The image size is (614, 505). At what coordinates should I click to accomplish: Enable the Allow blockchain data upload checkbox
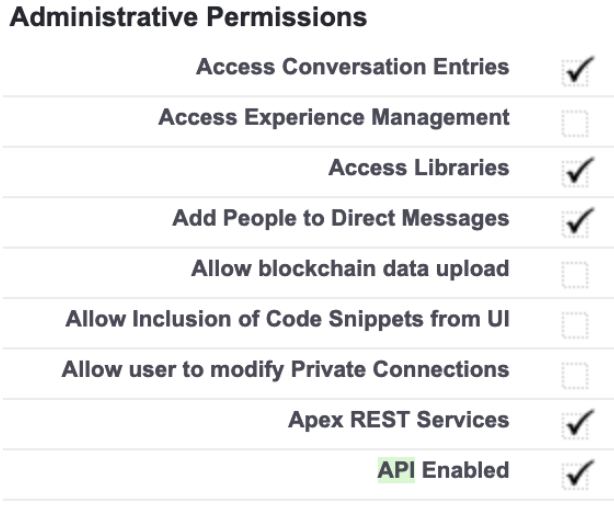573,271
